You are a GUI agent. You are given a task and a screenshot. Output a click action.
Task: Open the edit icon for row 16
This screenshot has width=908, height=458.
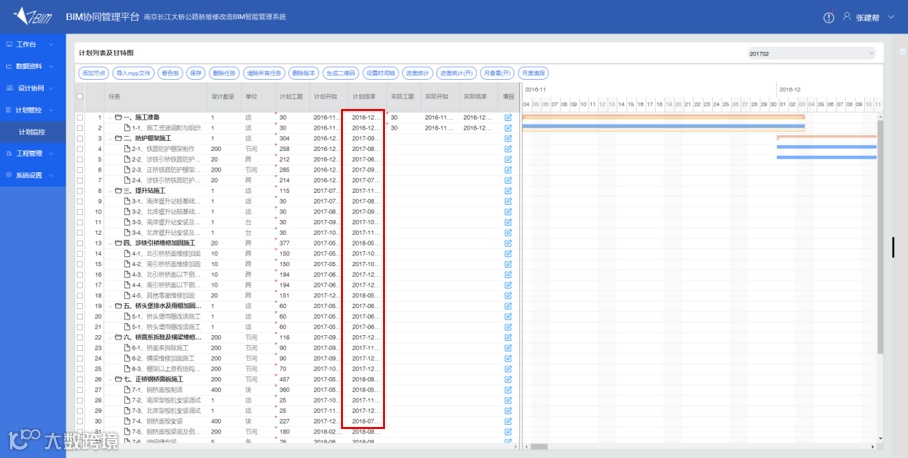pos(508,274)
